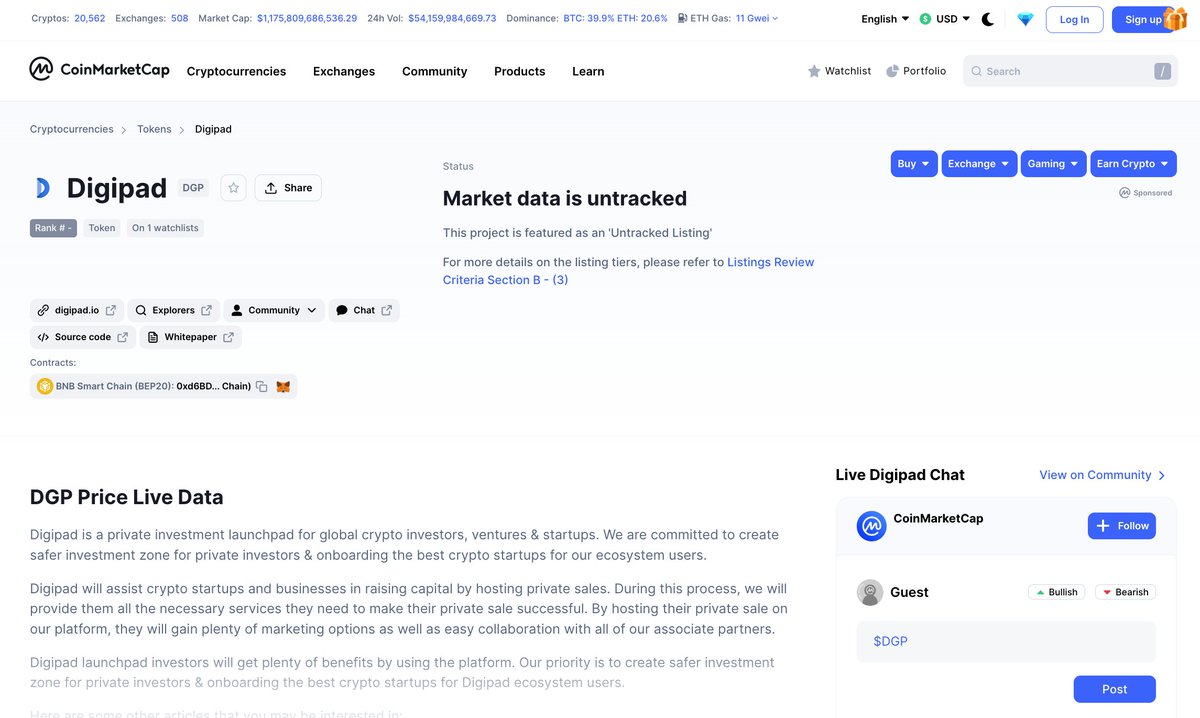Click the CoinMarketCap logo
Image resolution: width=1200 pixels, height=718 pixels.
pos(99,70)
